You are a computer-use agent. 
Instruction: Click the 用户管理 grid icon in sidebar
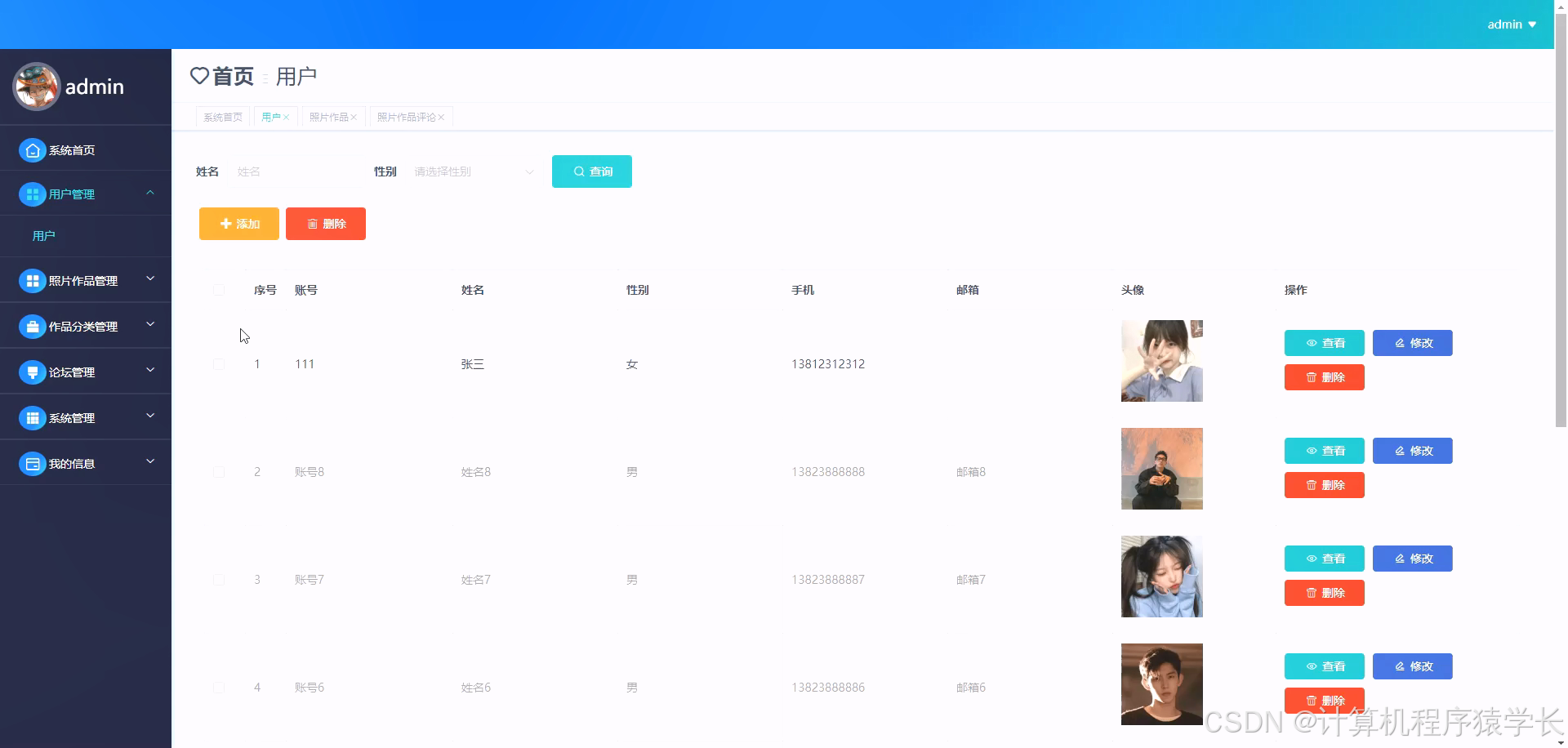tap(33, 194)
